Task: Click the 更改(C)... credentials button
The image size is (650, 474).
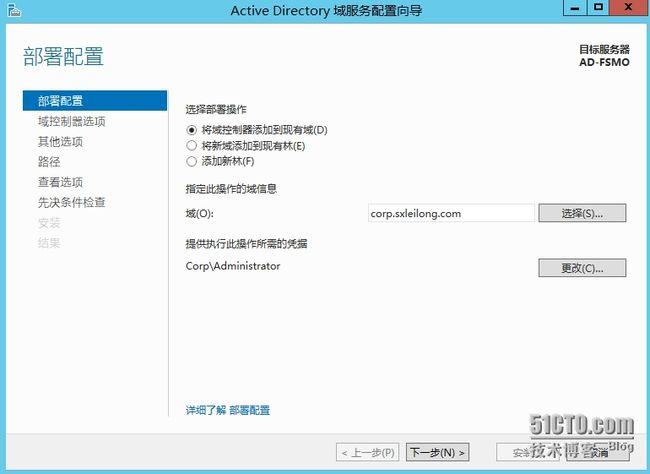Action: (582, 268)
